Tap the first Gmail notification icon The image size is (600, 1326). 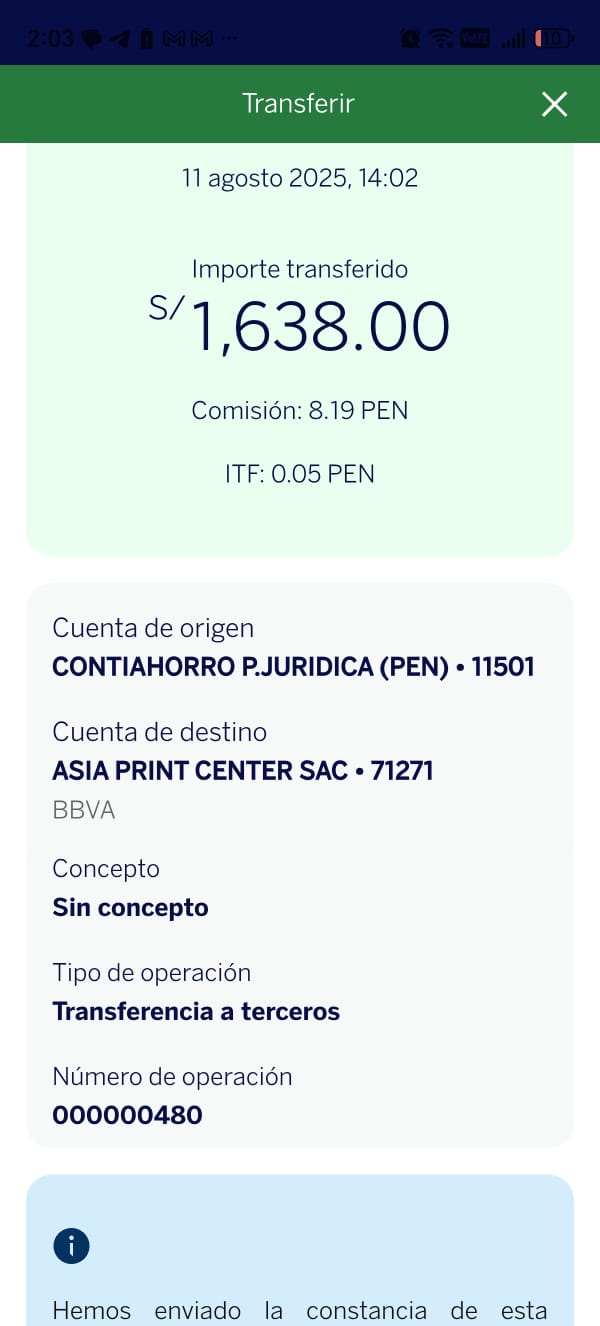pyautogui.click(x=172, y=39)
